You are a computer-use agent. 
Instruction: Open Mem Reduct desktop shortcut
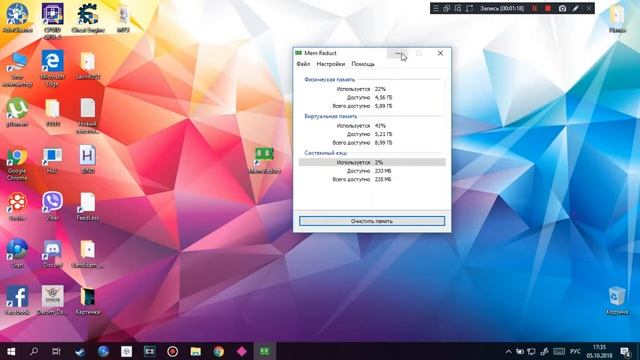[264, 161]
